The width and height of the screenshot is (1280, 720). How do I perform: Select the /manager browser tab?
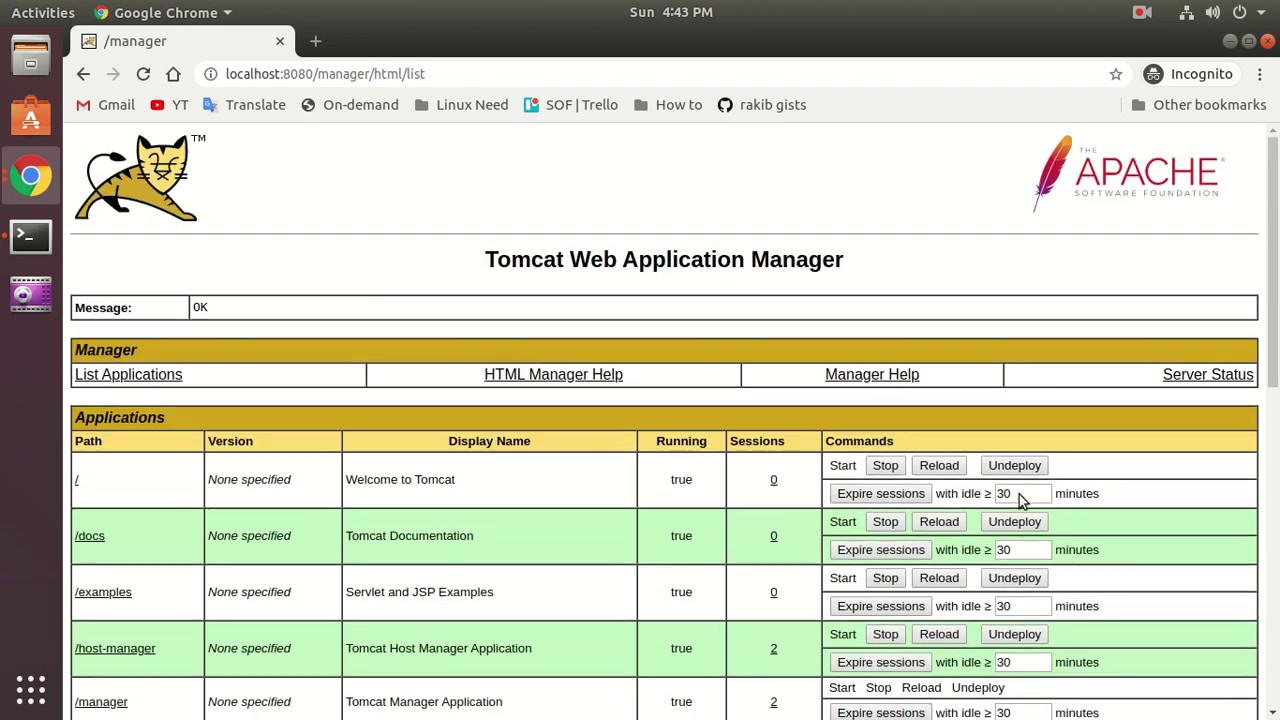[x=183, y=41]
